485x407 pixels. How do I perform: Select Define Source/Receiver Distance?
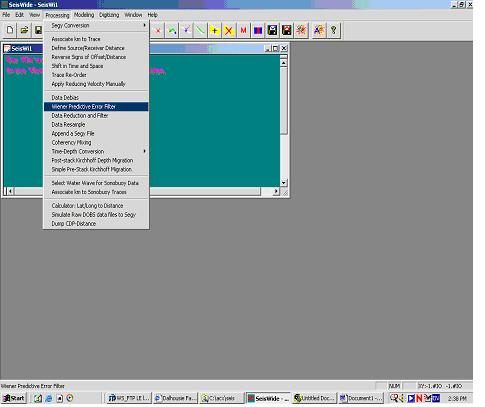pyautogui.click(x=96, y=48)
